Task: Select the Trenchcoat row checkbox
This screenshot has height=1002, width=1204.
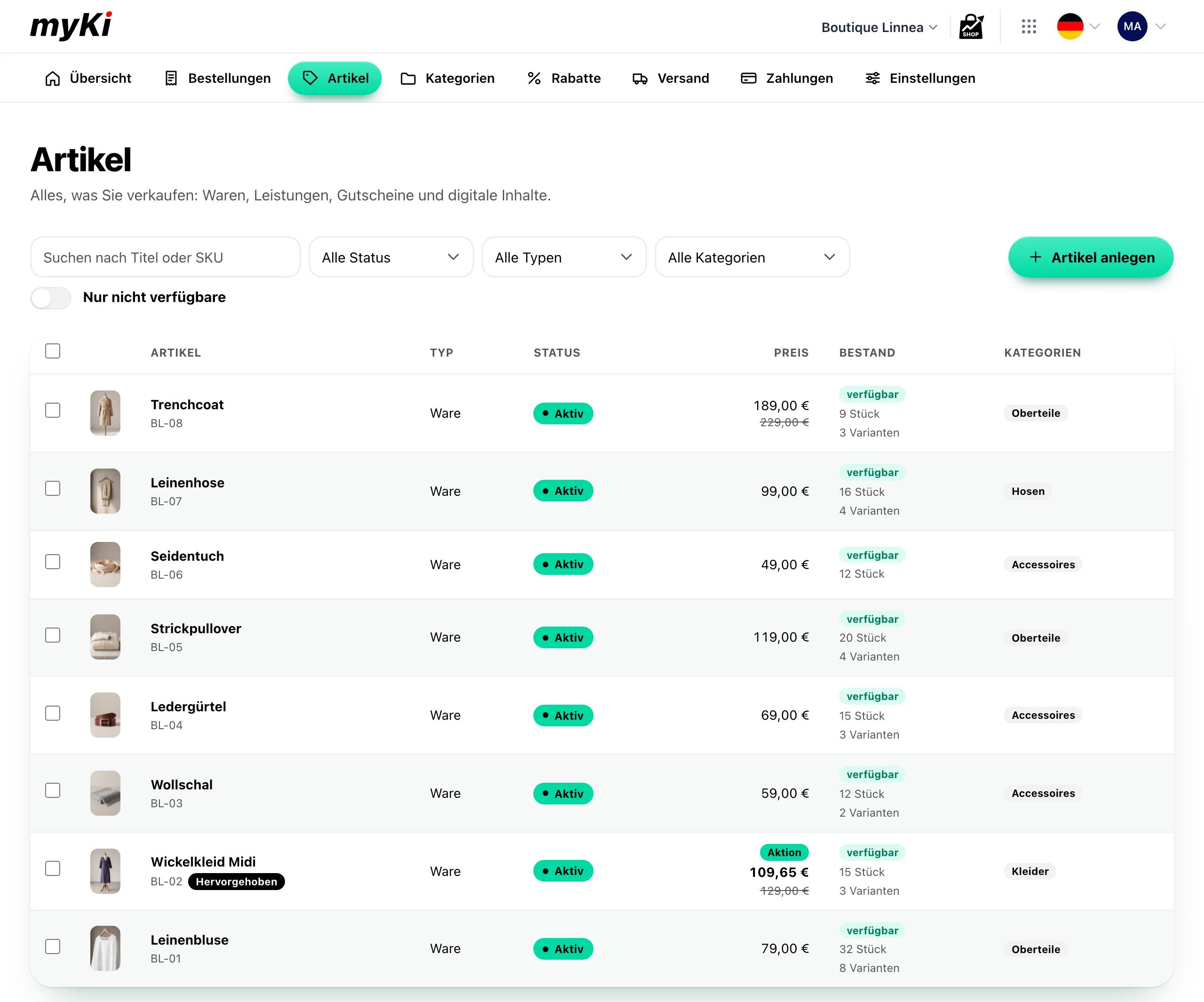Action: click(x=53, y=410)
